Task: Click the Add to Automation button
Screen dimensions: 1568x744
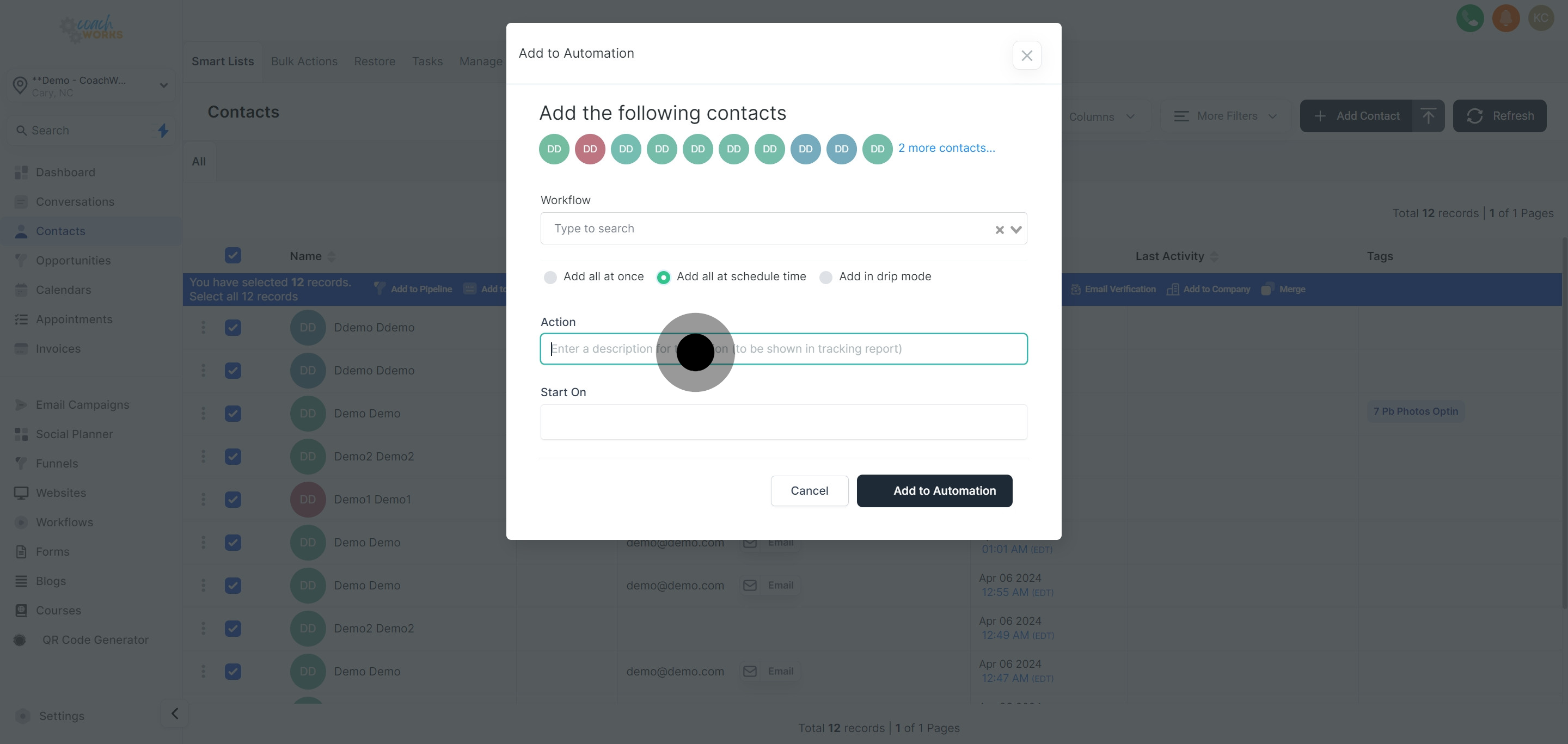Action: pos(934,490)
